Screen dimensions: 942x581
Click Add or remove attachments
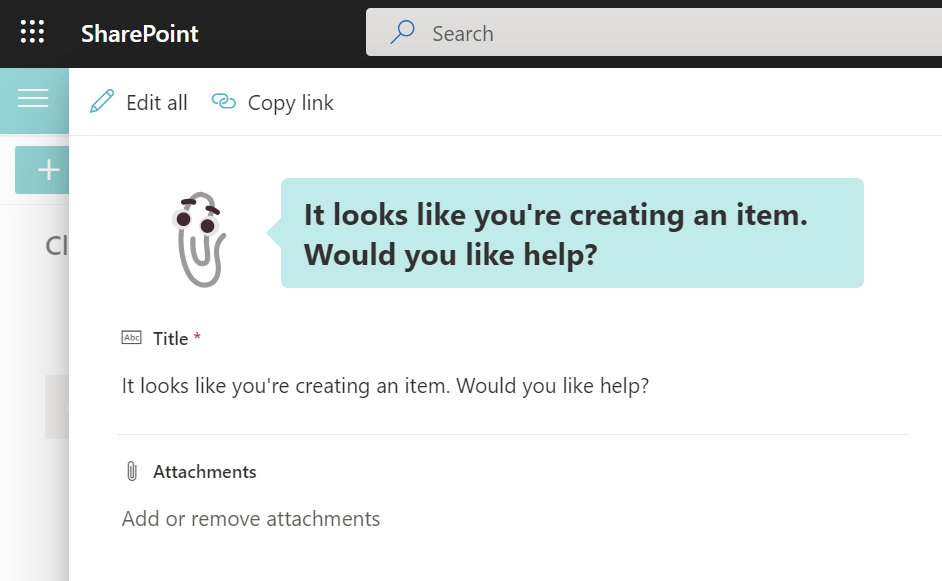251,519
